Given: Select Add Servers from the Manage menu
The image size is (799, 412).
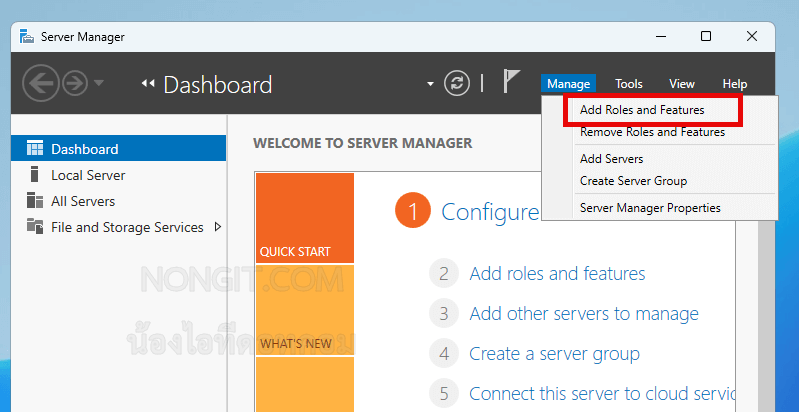Looking at the screenshot, I should click(611, 159).
